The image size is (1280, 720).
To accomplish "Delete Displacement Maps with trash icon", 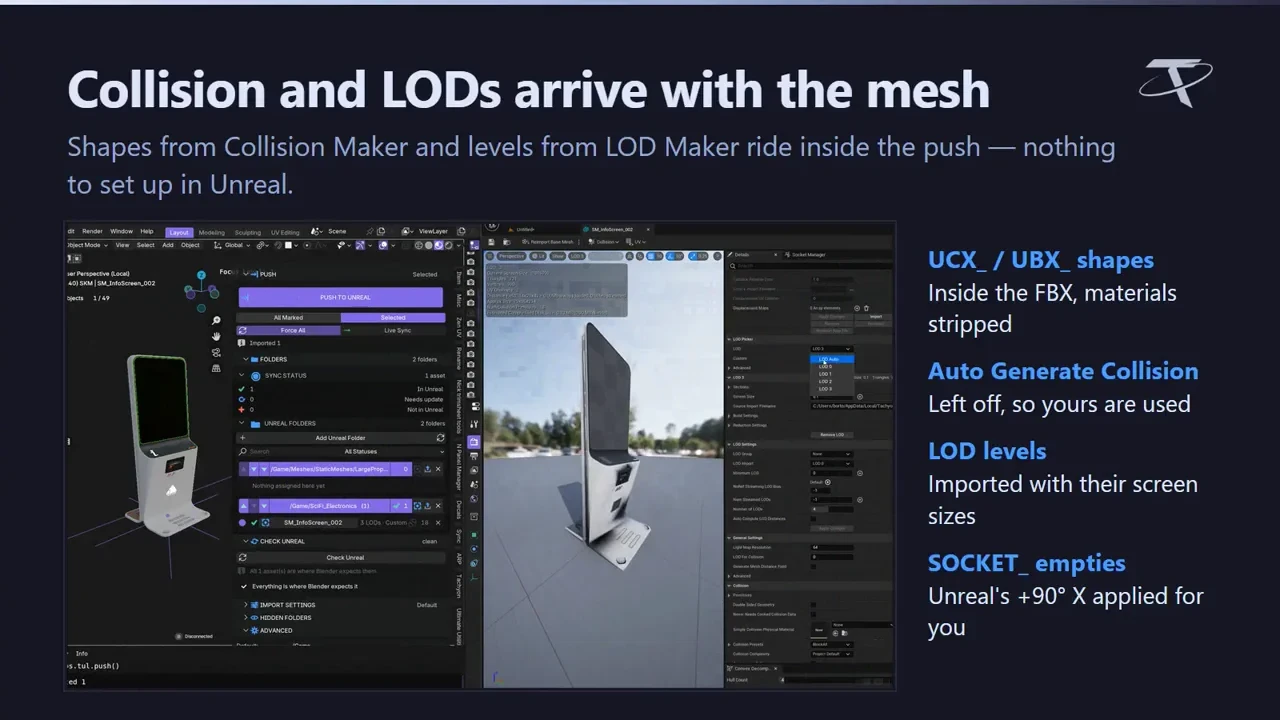I will (866, 308).
